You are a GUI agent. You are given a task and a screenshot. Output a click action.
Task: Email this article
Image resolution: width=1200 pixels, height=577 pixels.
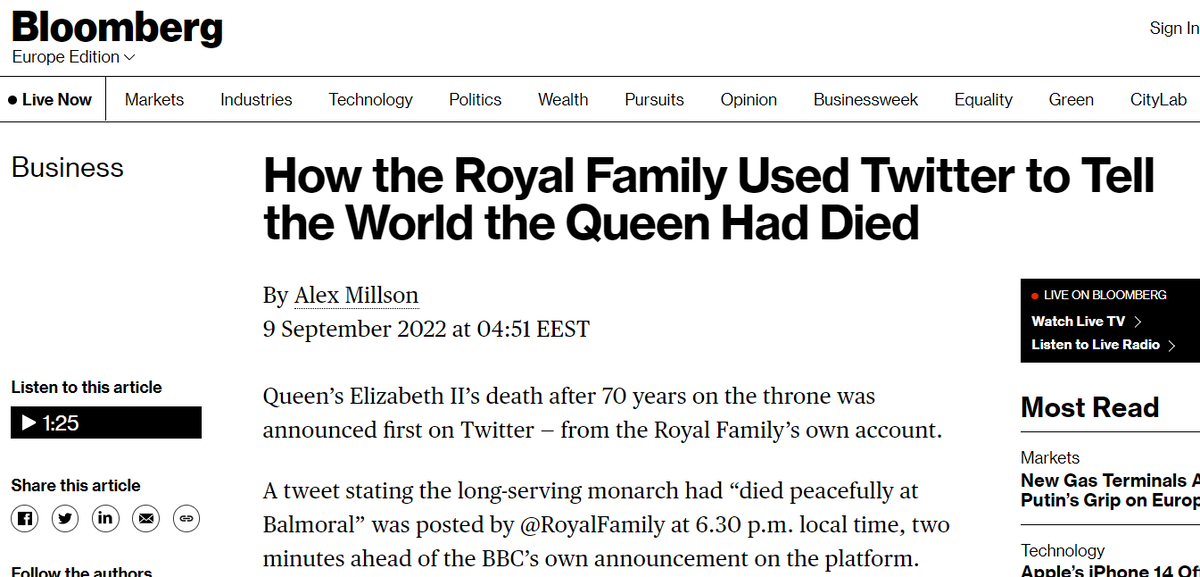[145, 518]
